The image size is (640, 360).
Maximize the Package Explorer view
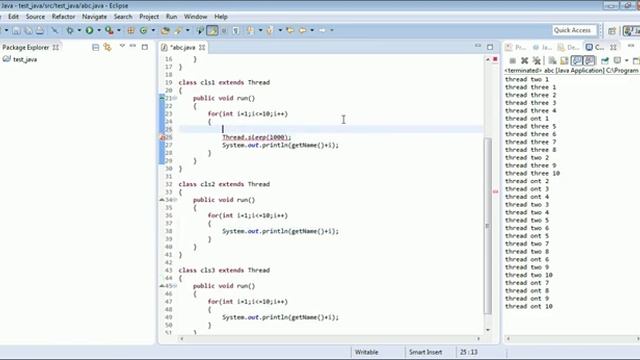144,47
